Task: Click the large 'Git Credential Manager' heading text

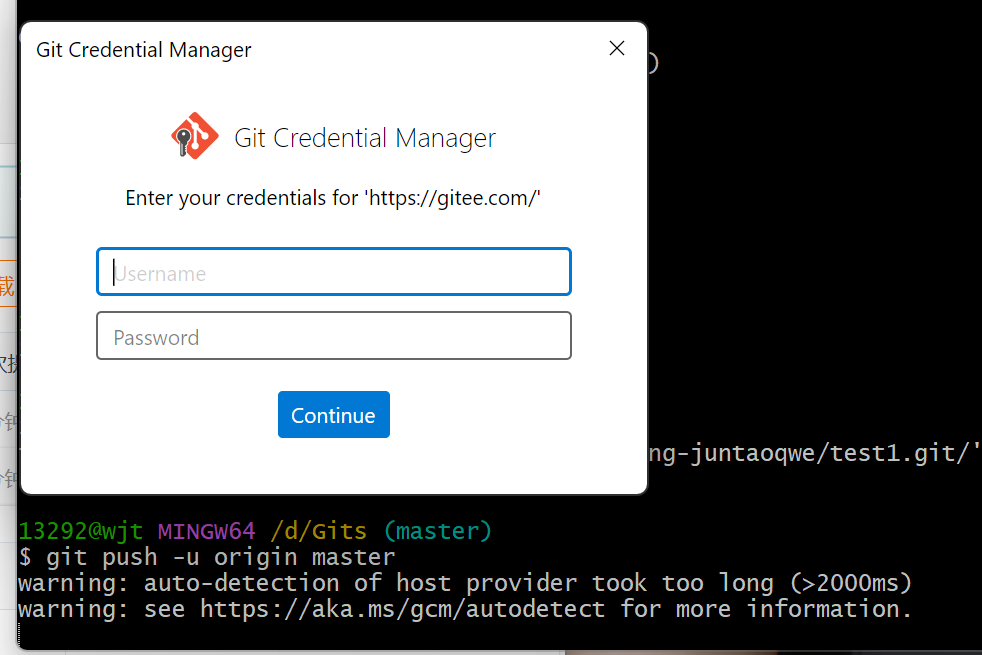Action: tap(365, 138)
